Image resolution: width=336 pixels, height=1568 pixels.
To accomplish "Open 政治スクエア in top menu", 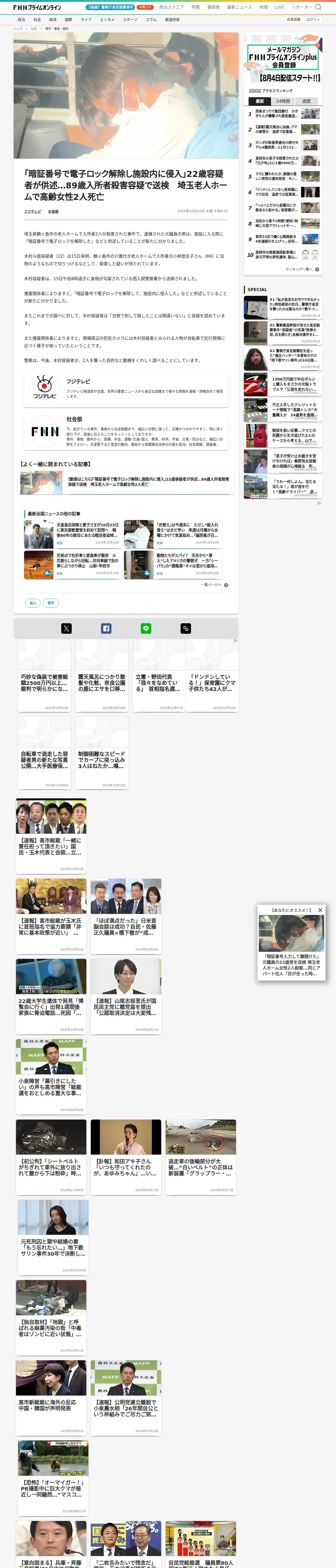I will (171, 7).
